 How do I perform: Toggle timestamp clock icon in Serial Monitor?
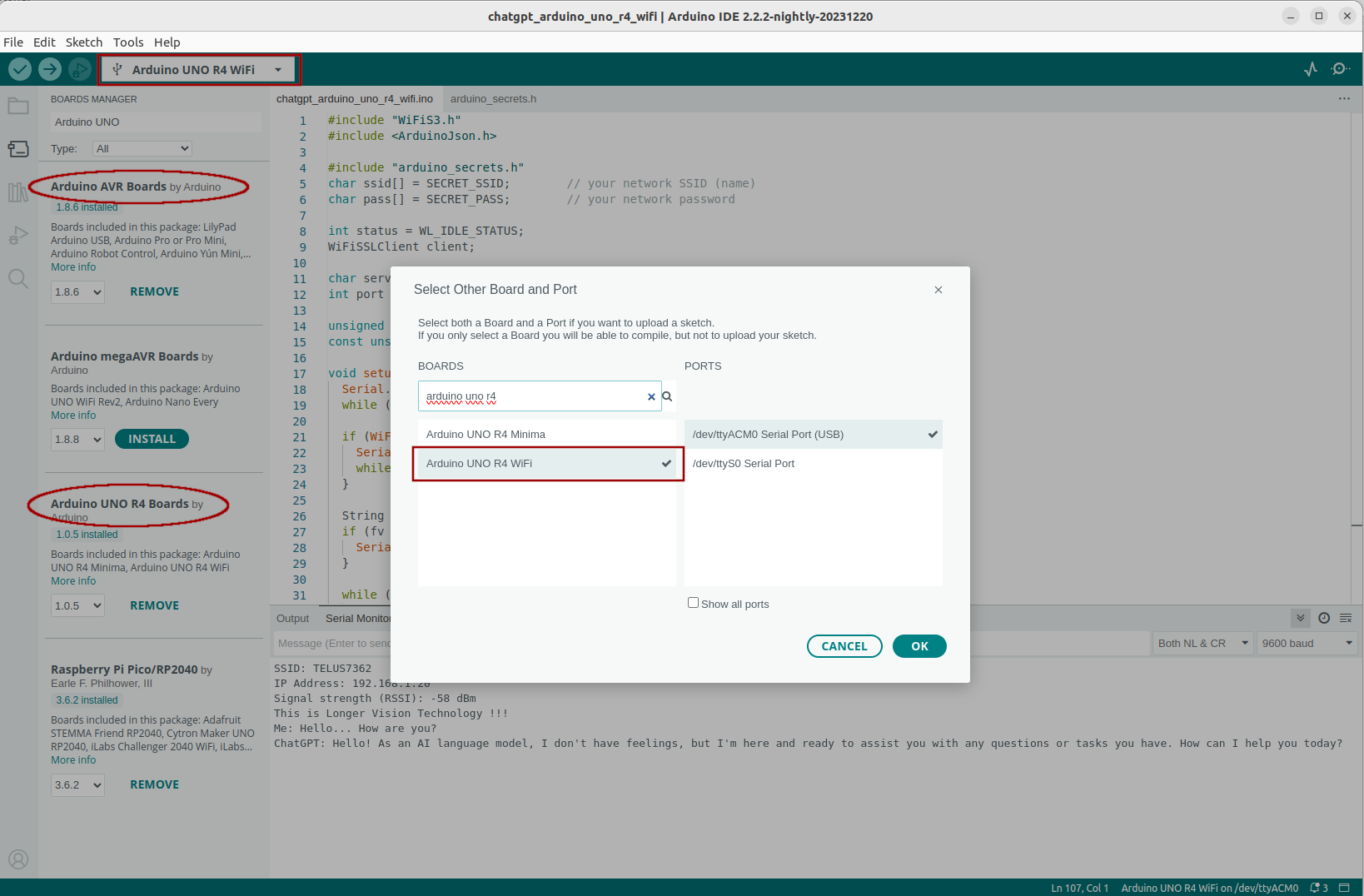click(x=1324, y=618)
